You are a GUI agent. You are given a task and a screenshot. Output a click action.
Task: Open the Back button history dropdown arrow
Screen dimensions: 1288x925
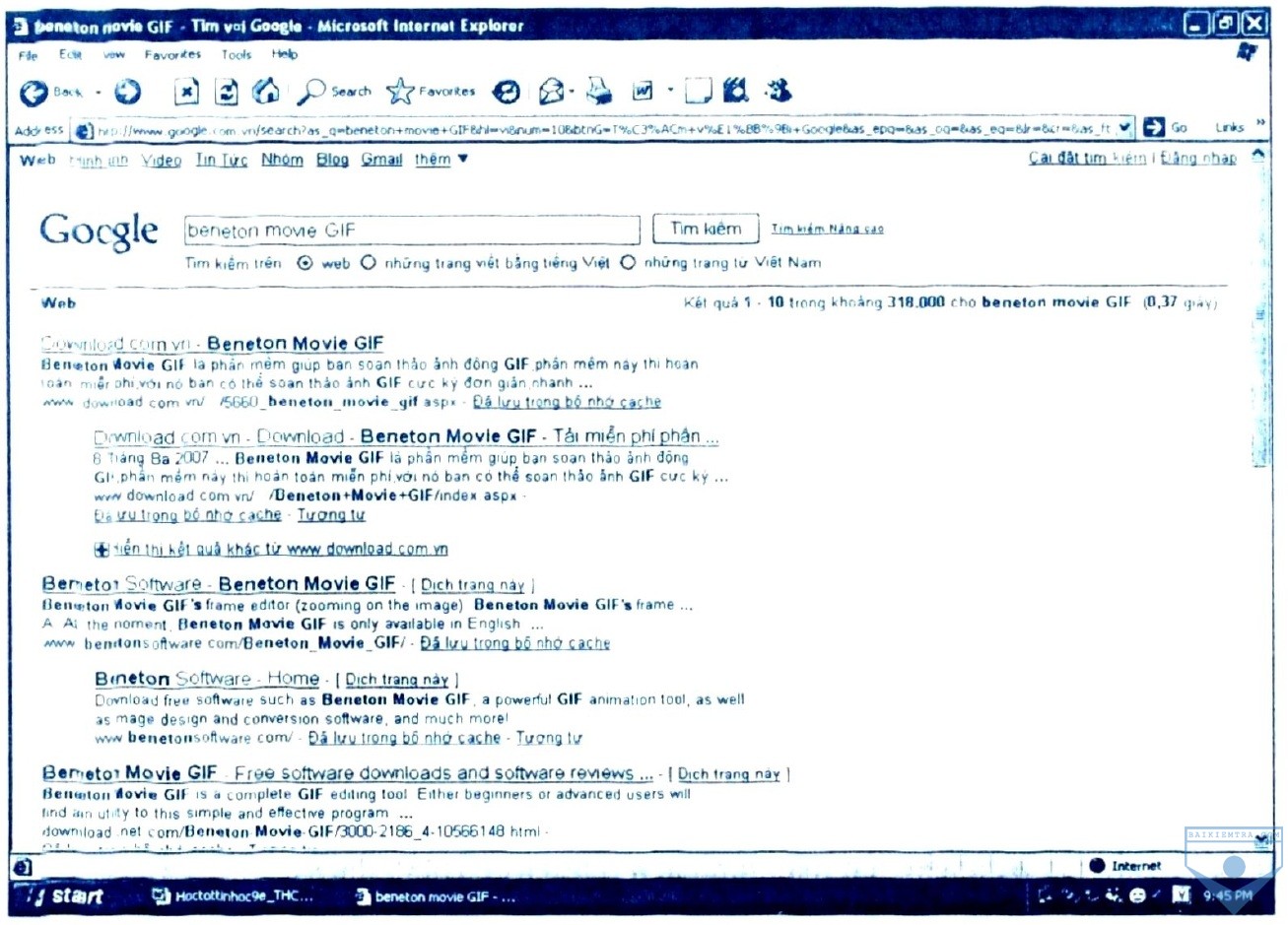pos(99,94)
